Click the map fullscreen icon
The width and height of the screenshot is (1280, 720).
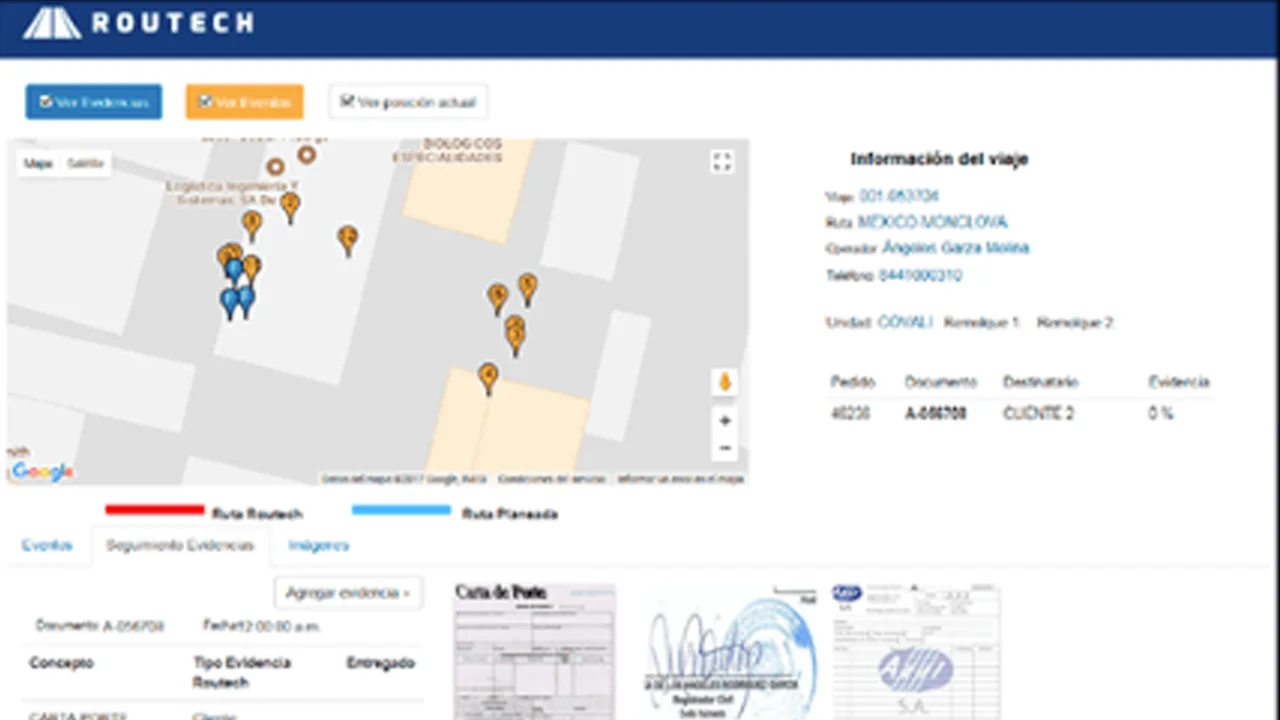[x=722, y=161]
